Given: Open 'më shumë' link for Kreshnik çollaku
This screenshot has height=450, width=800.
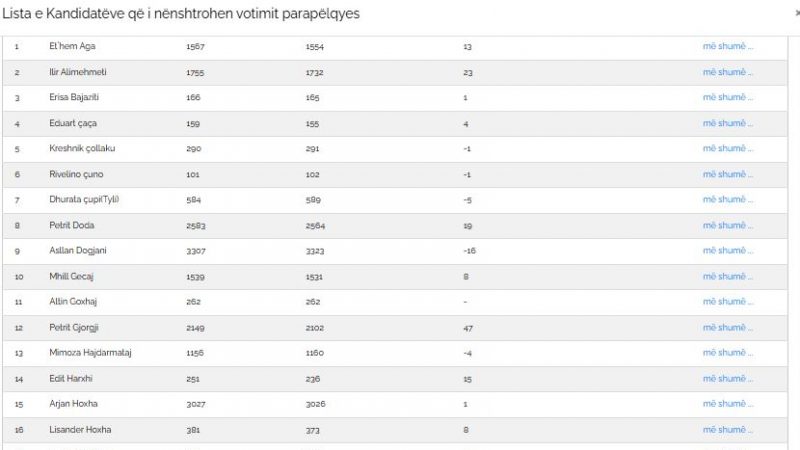Looking at the screenshot, I should pyautogui.click(x=728, y=148).
